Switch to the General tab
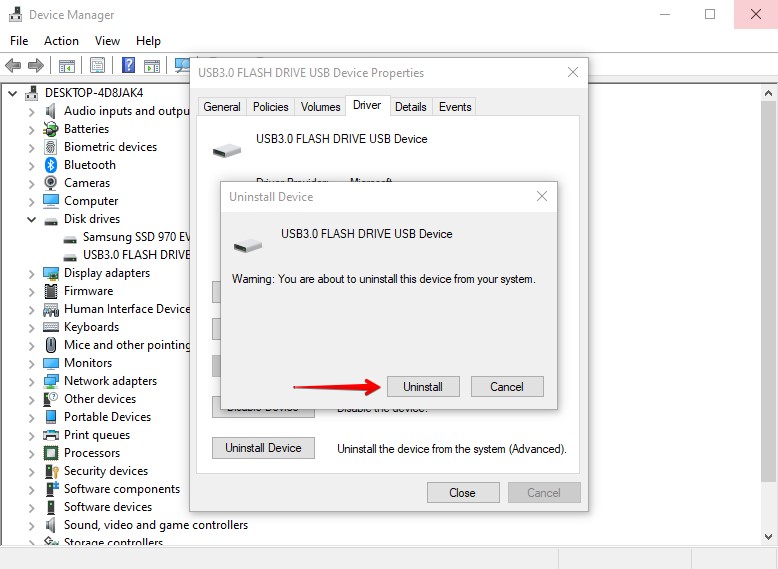The width and height of the screenshot is (778, 569). 222,107
